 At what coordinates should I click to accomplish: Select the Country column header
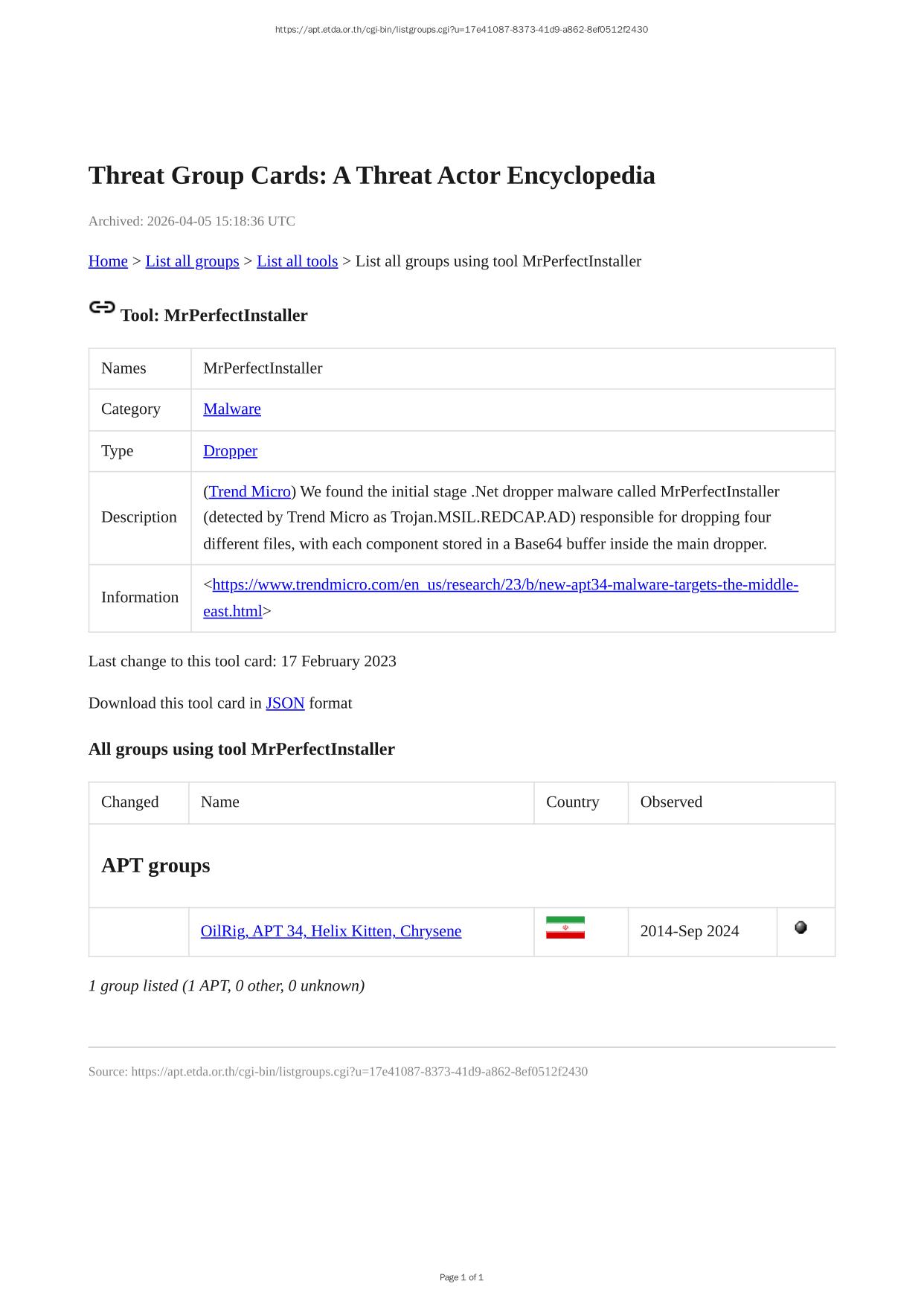click(x=572, y=802)
